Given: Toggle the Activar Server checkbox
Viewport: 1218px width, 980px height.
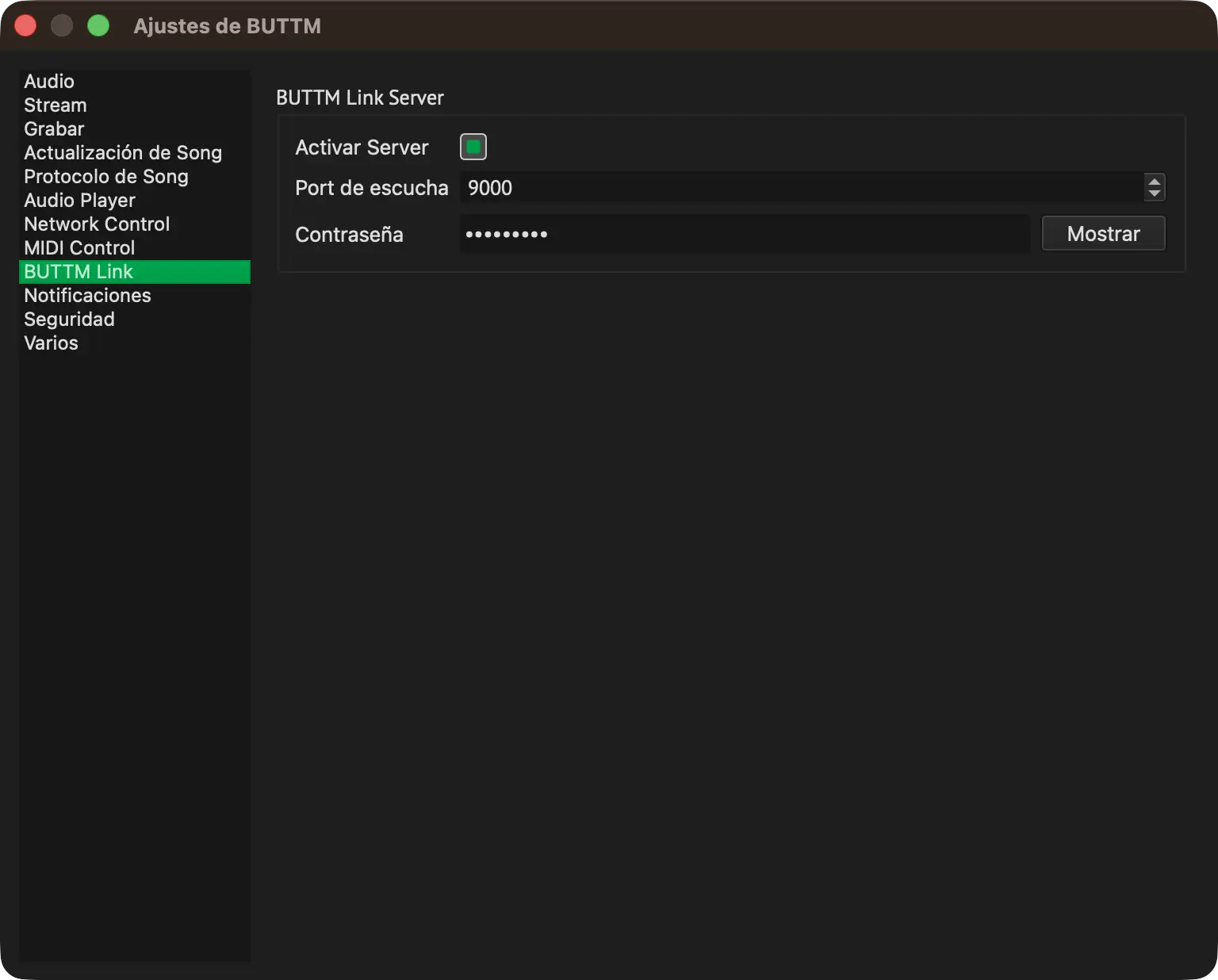Looking at the screenshot, I should click(473, 147).
